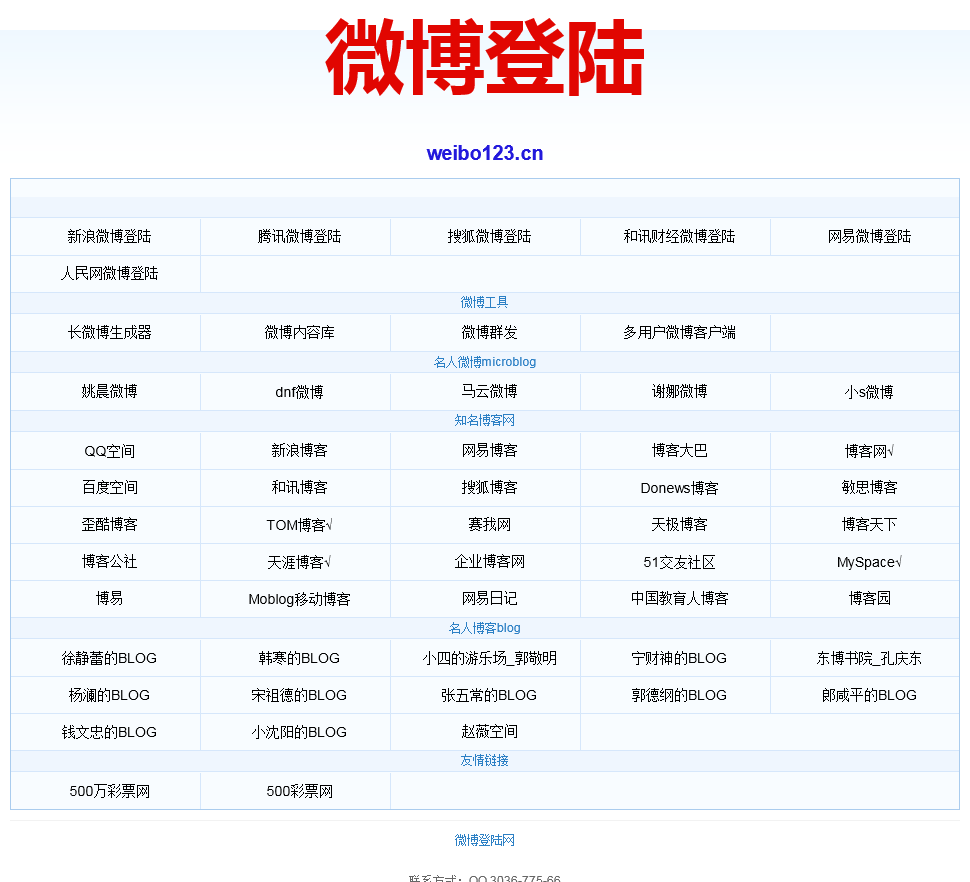Screen dimensions: 970x882
Task: Click the 名人博客blog heading
Action: (484, 628)
